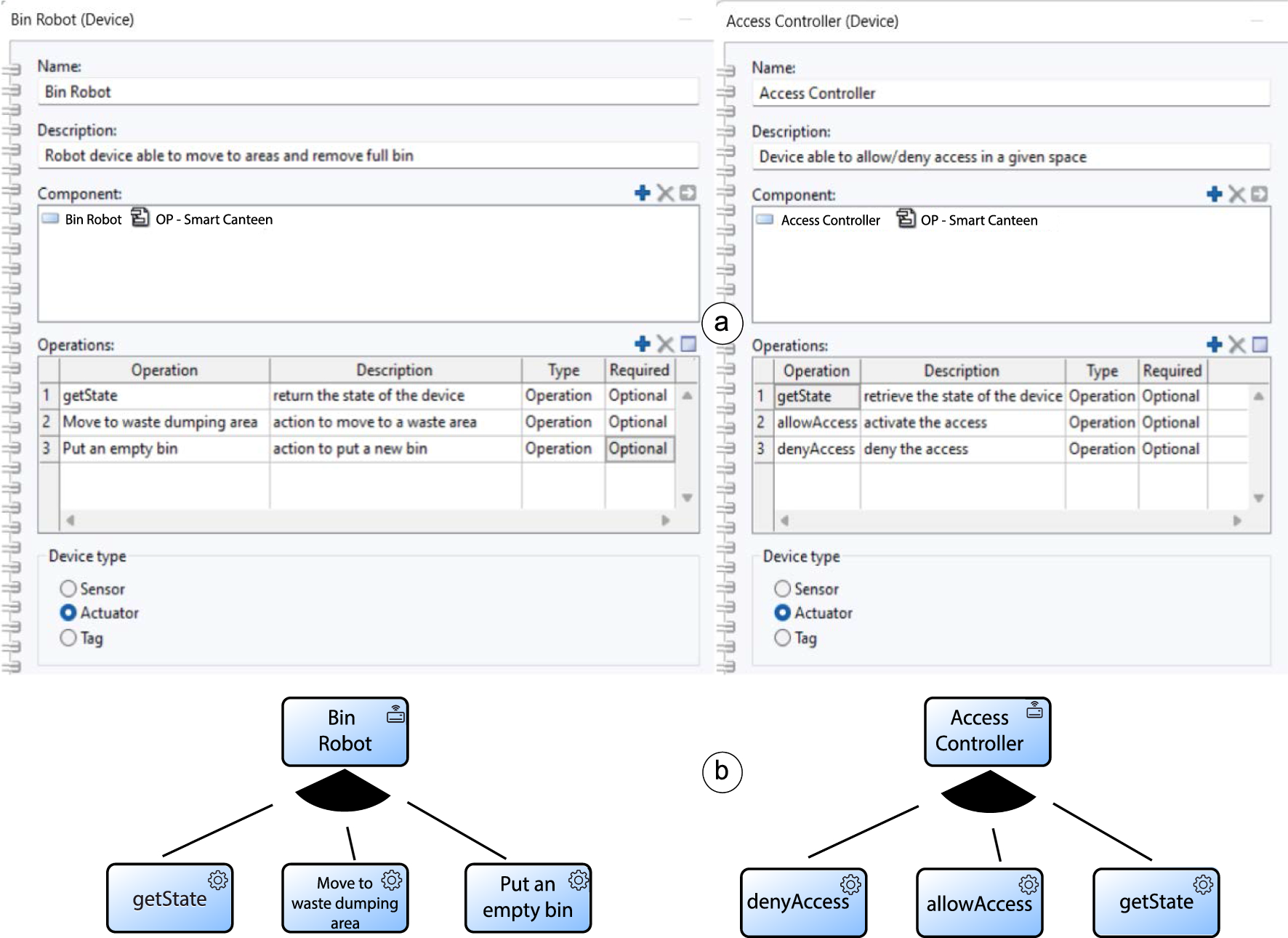Open Type cell of allowAccess operation
This screenshot has width=1288, height=938.
tap(1101, 422)
